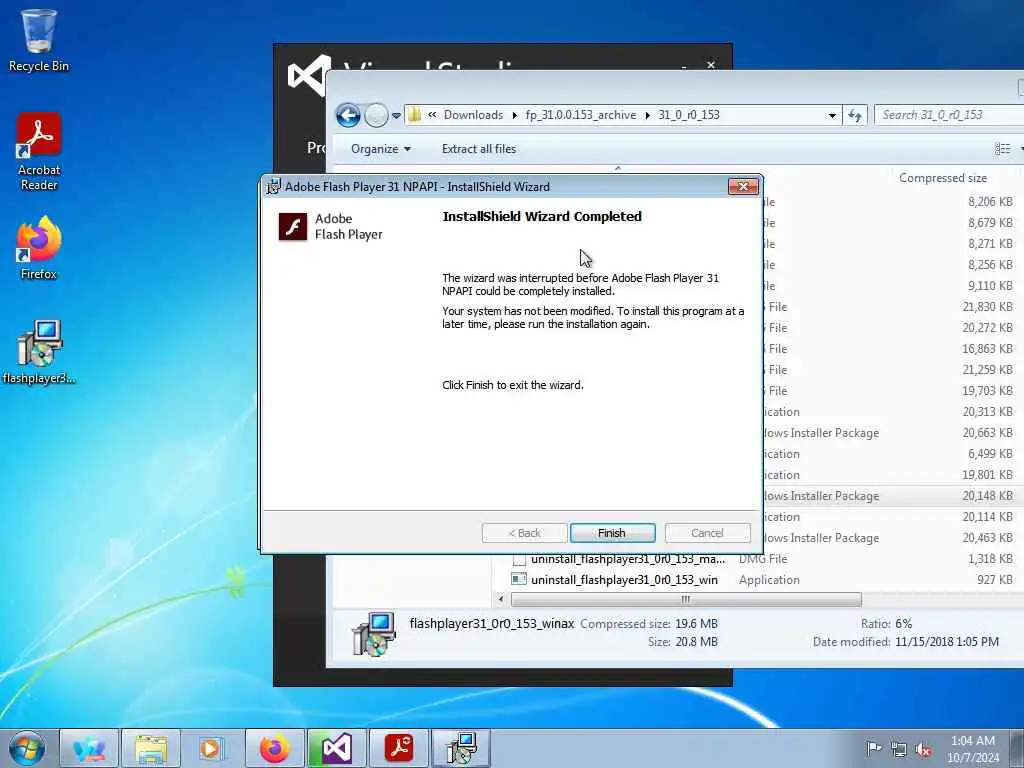This screenshot has height=768, width=1024.
Task: Open Acrobat Reader desktop shortcut
Action: (39, 152)
